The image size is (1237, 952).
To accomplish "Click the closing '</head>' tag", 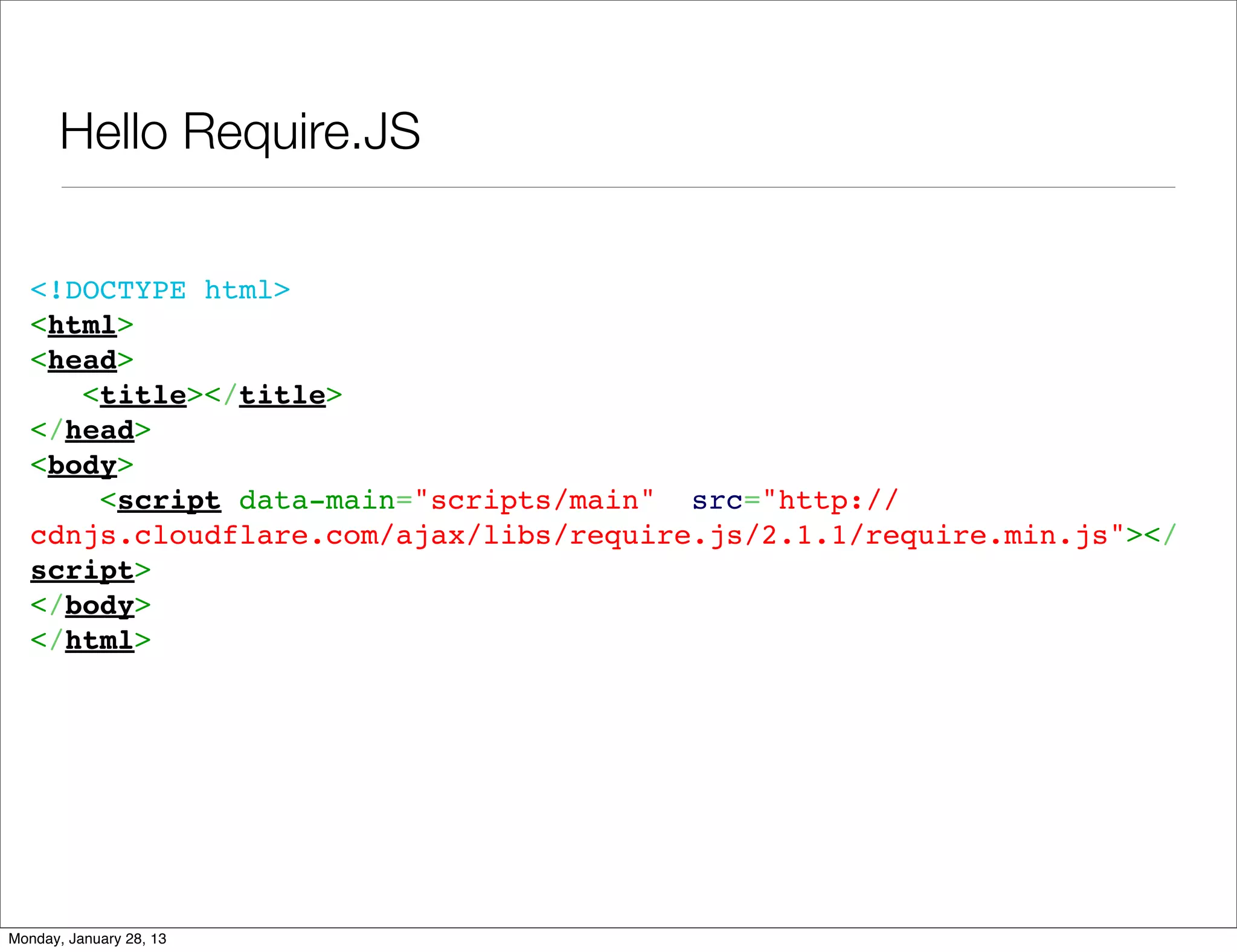I will point(91,431).
